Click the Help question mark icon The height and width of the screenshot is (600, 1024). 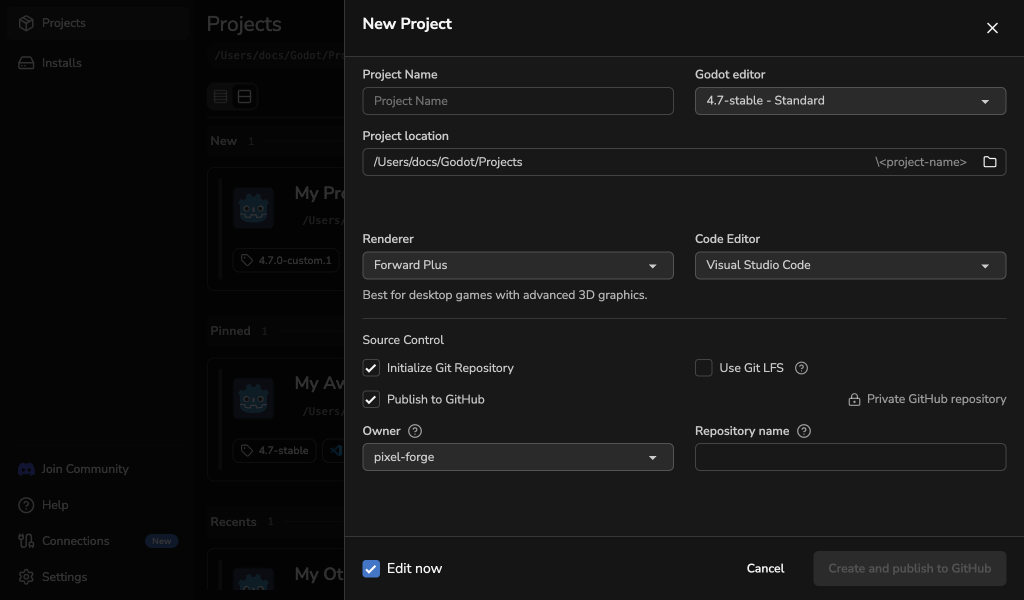click(26, 505)
